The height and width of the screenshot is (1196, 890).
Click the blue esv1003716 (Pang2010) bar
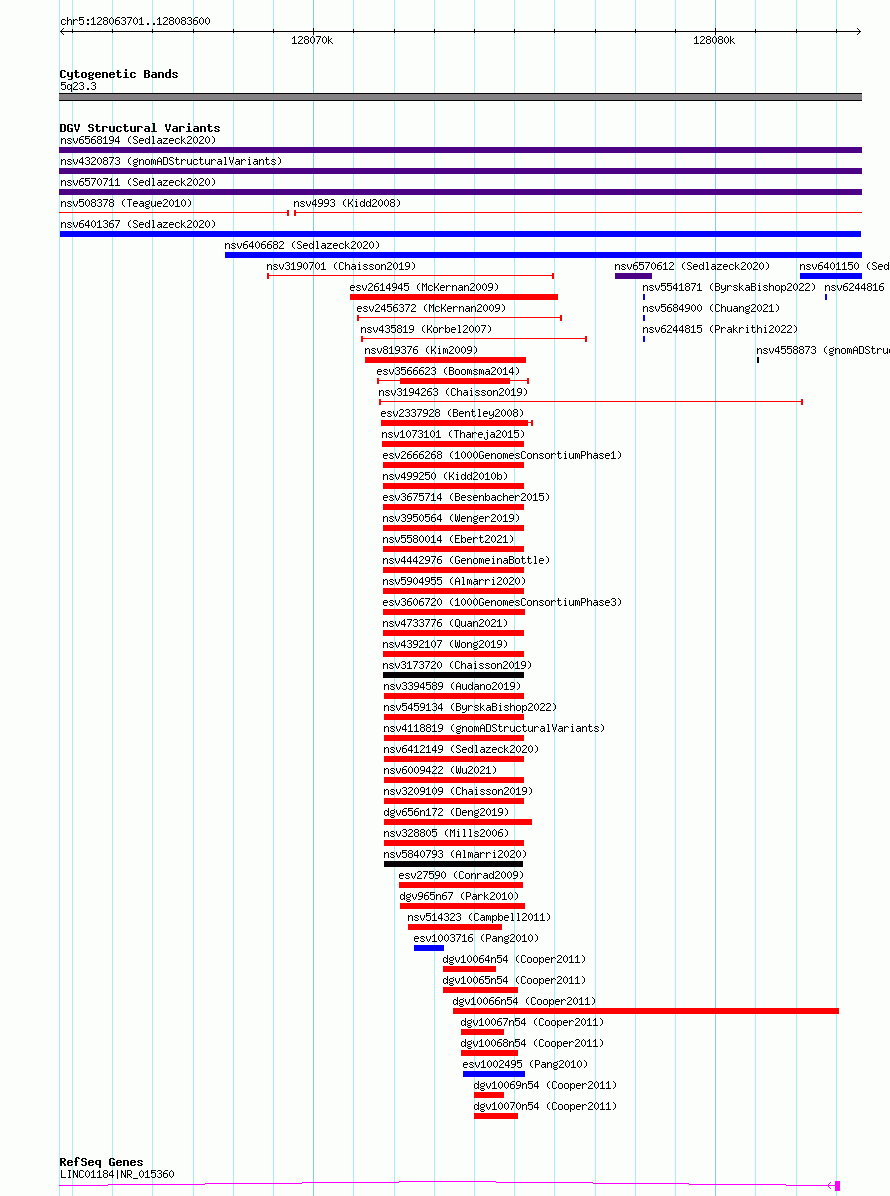(429, 948)
